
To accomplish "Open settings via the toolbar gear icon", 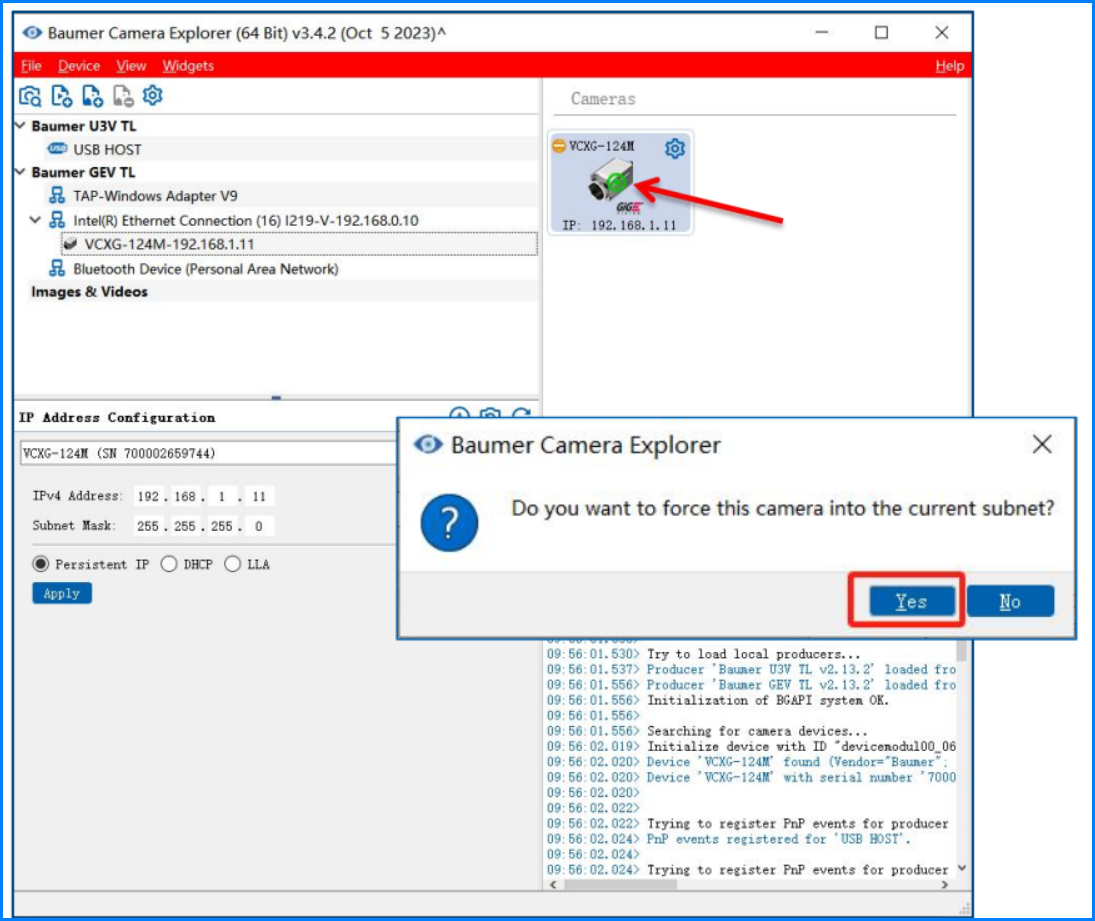I will point(152,95).
